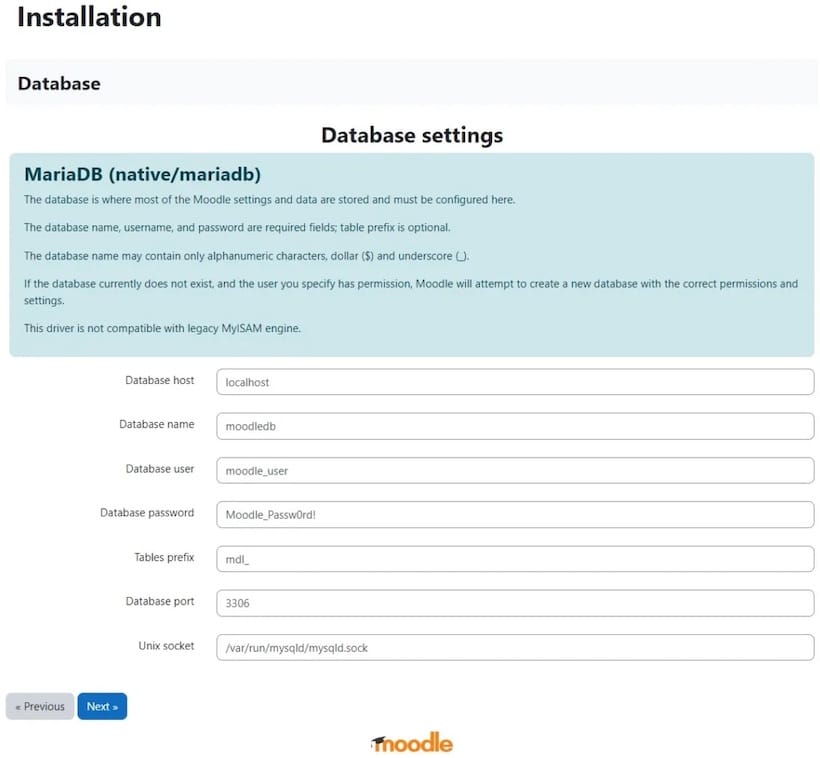Click the Tables prefix field with mdl_

pyautogui.click(x=515, y=559)
